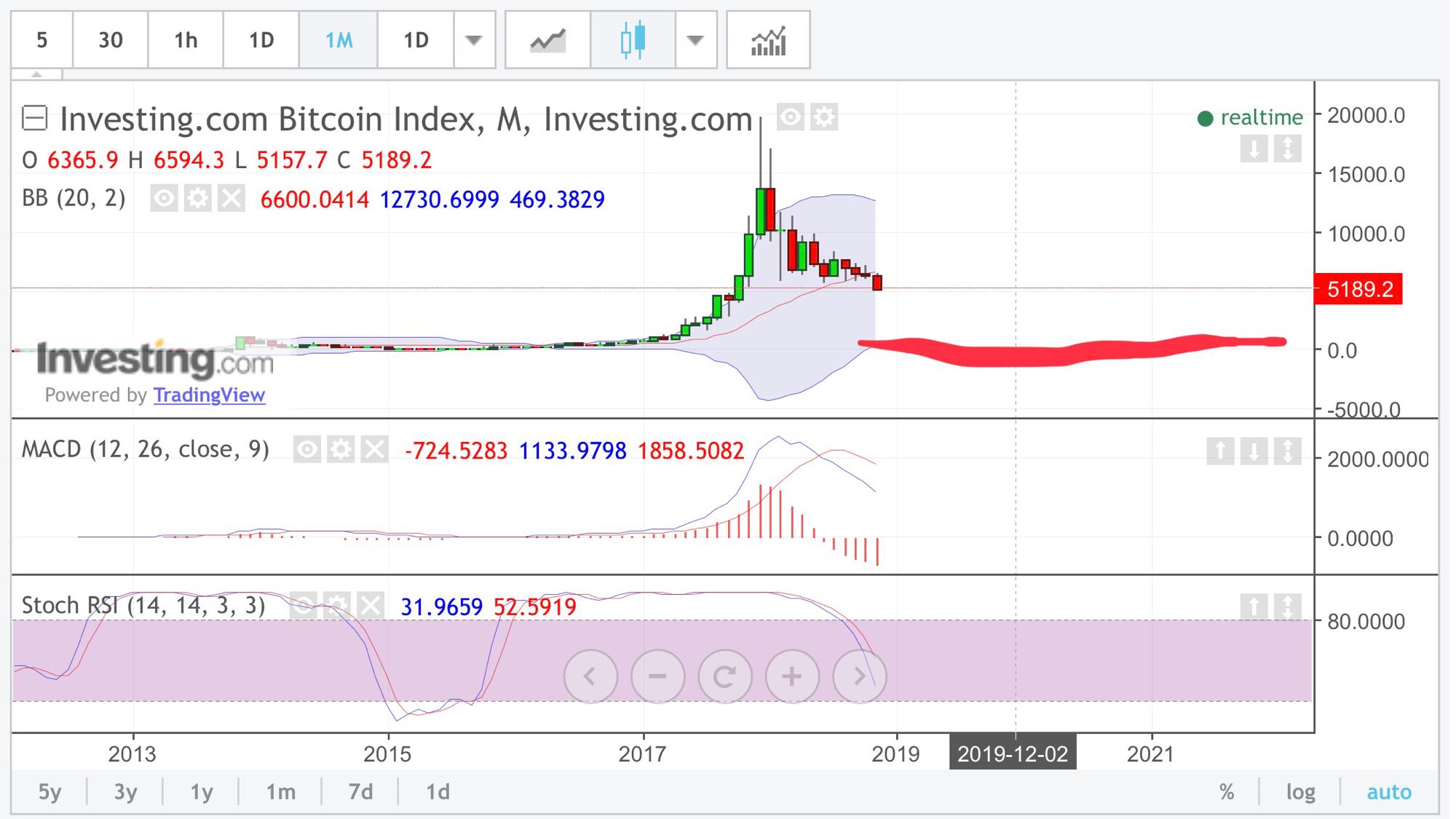Open Bollinger Bands settings gear
The image size is (1456, 819).
197,198
